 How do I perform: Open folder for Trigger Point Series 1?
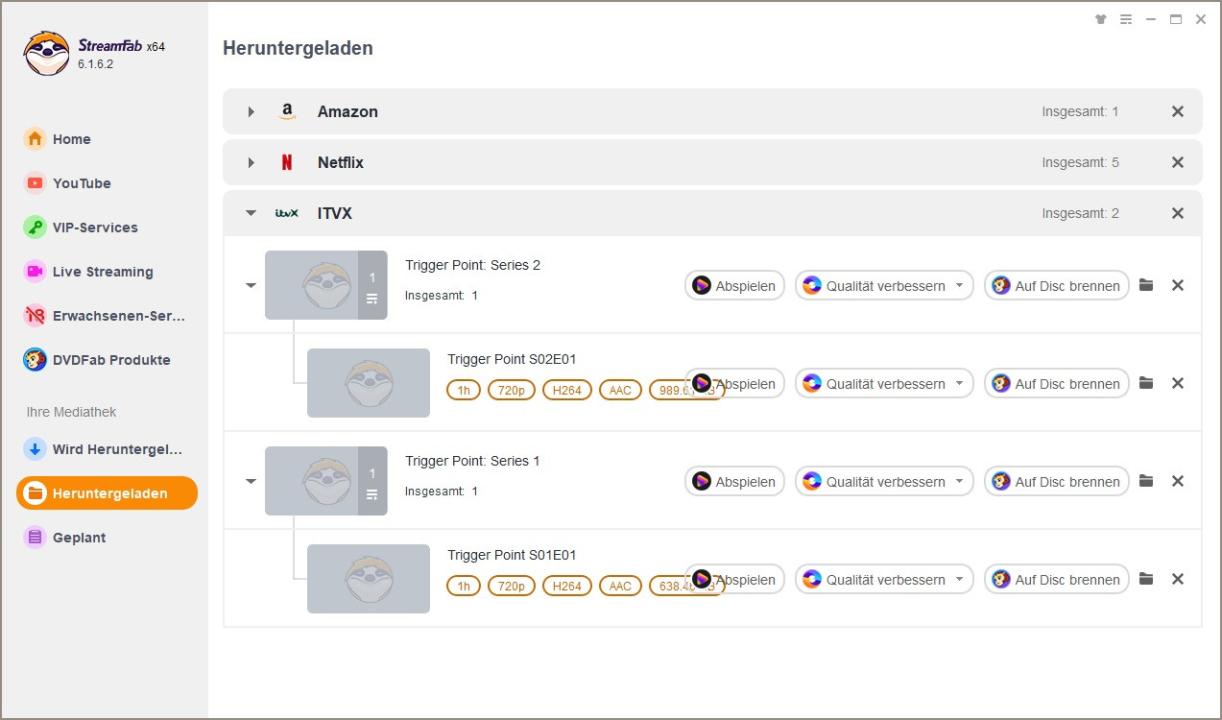click(1146, 481)
